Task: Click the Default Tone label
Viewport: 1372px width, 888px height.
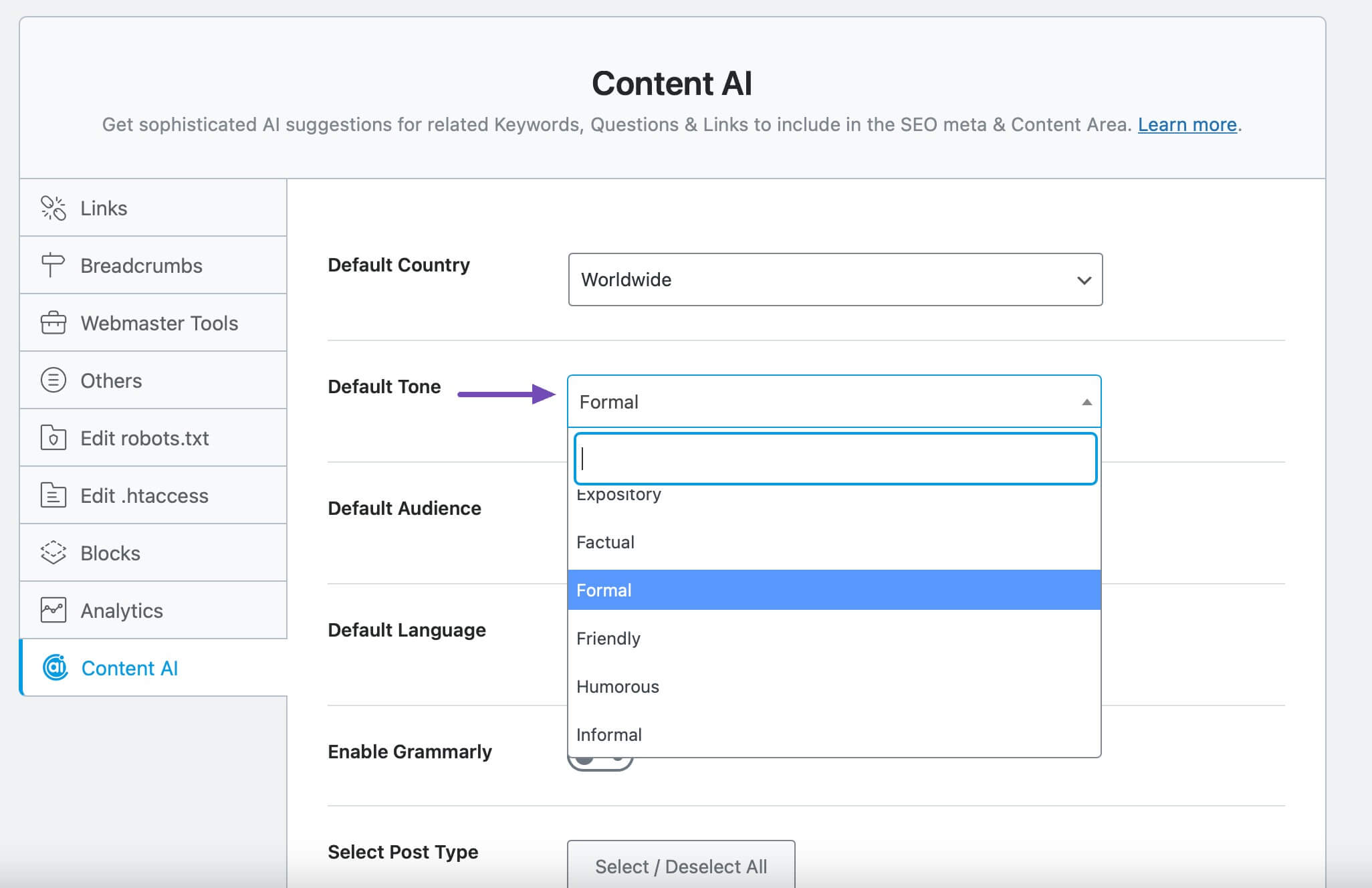Action: [x=384, y=386]
